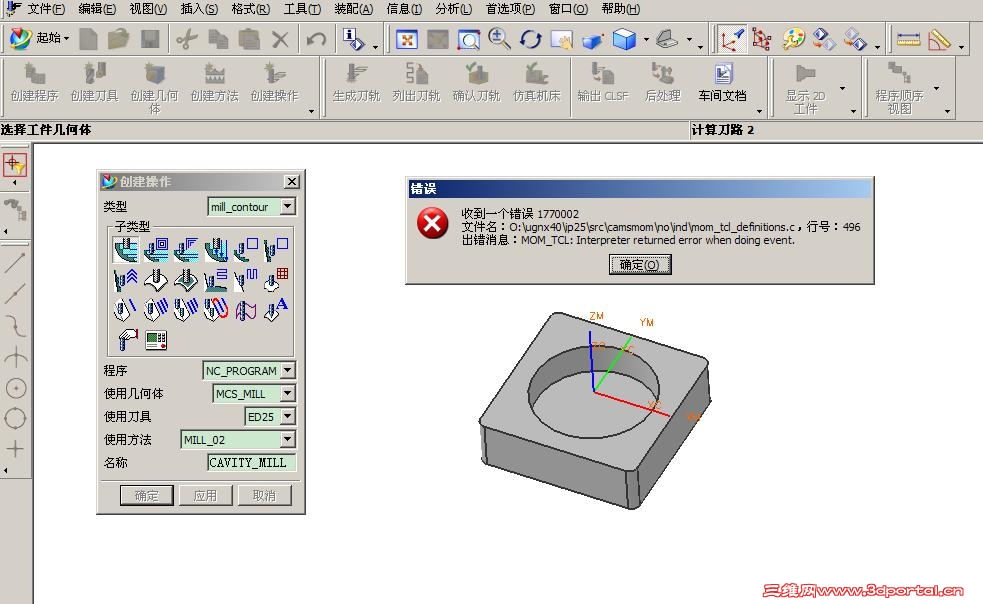Open the 插入(S) menu
Viewport: 983px width, 604px height.
[199, 9]
